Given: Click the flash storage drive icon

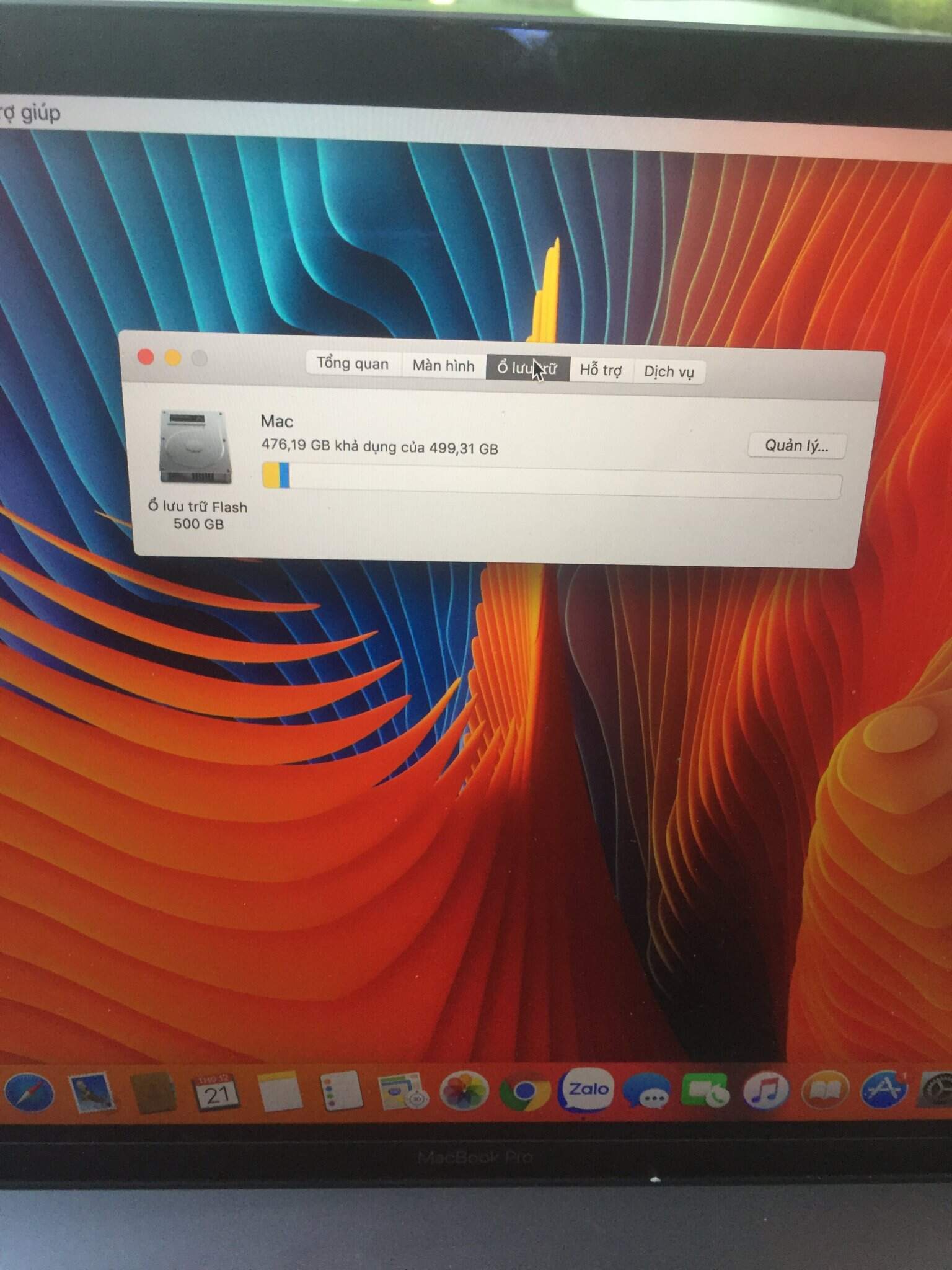Looking at the screenshot, I should (195, 446).
